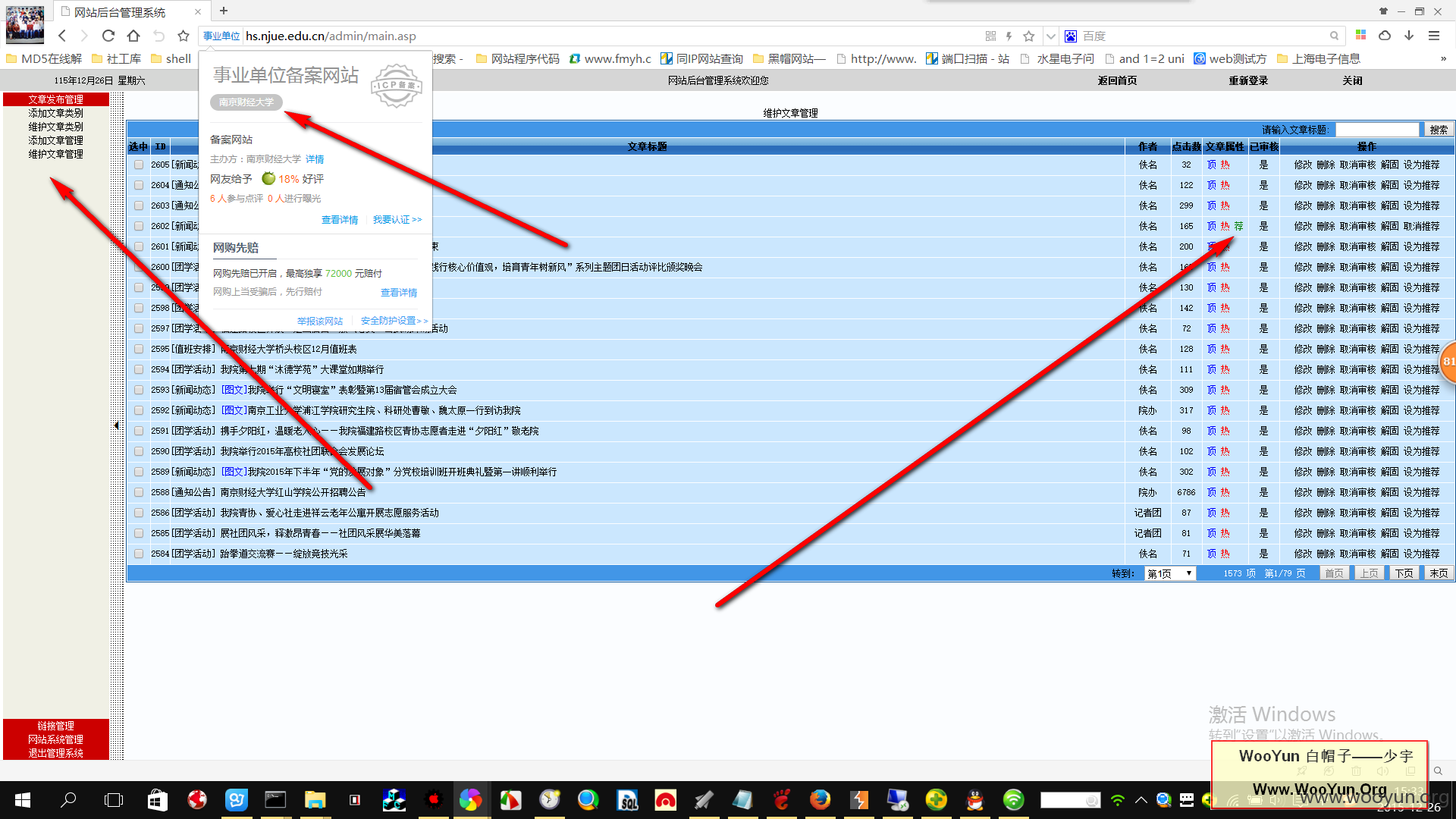Select 维护文章类别 in the sidebar
This screenshot has width=1456, height=819.
pos(56,127)
